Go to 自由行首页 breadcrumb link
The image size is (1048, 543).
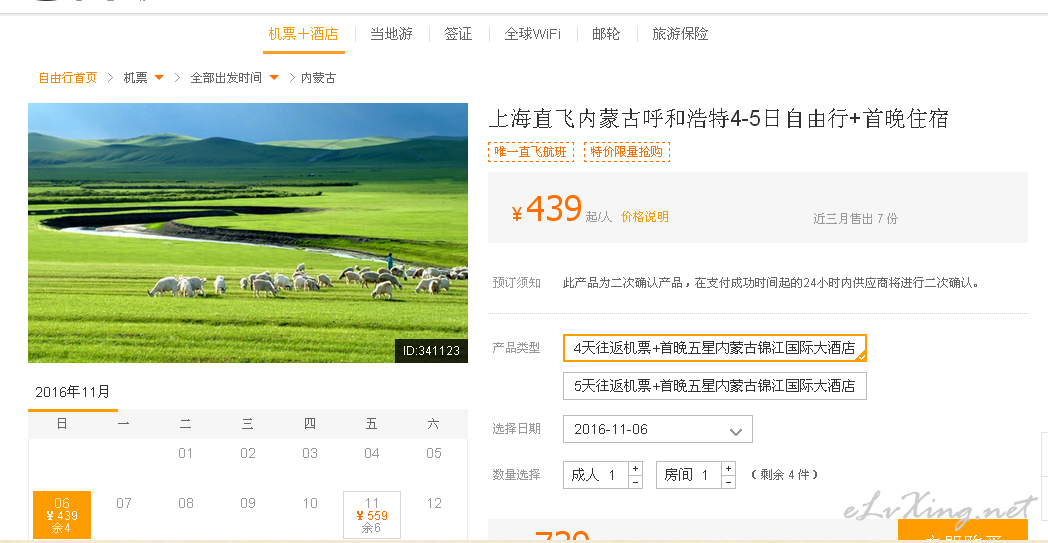[68, 78]
